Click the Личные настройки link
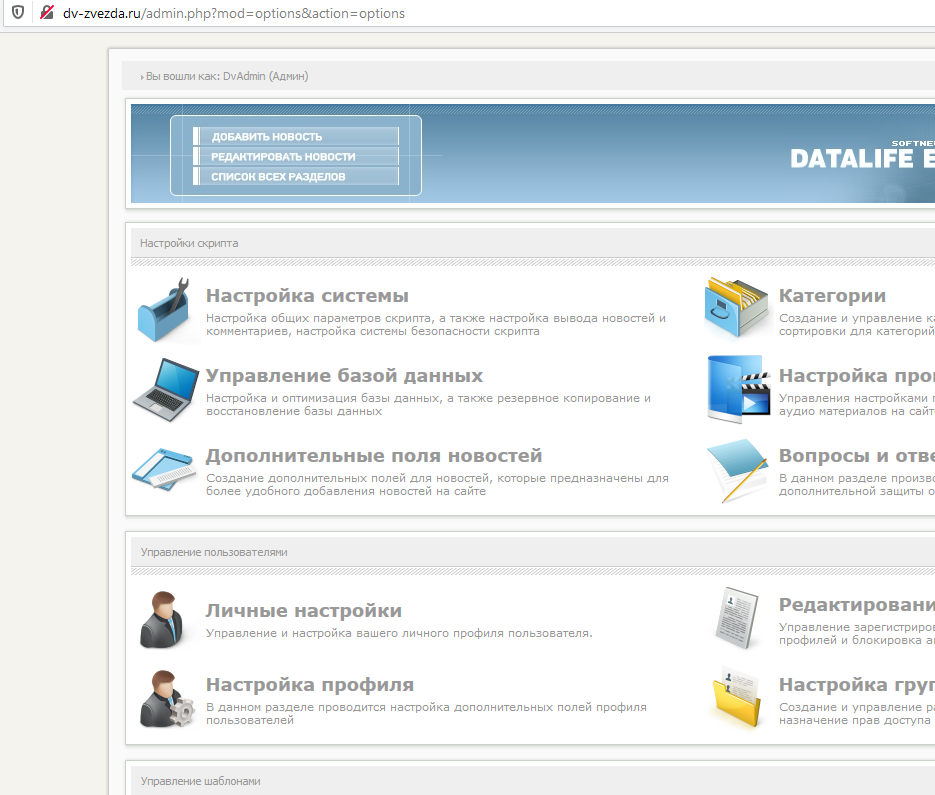Screen dimensions: 935x795 pos(304,610)
